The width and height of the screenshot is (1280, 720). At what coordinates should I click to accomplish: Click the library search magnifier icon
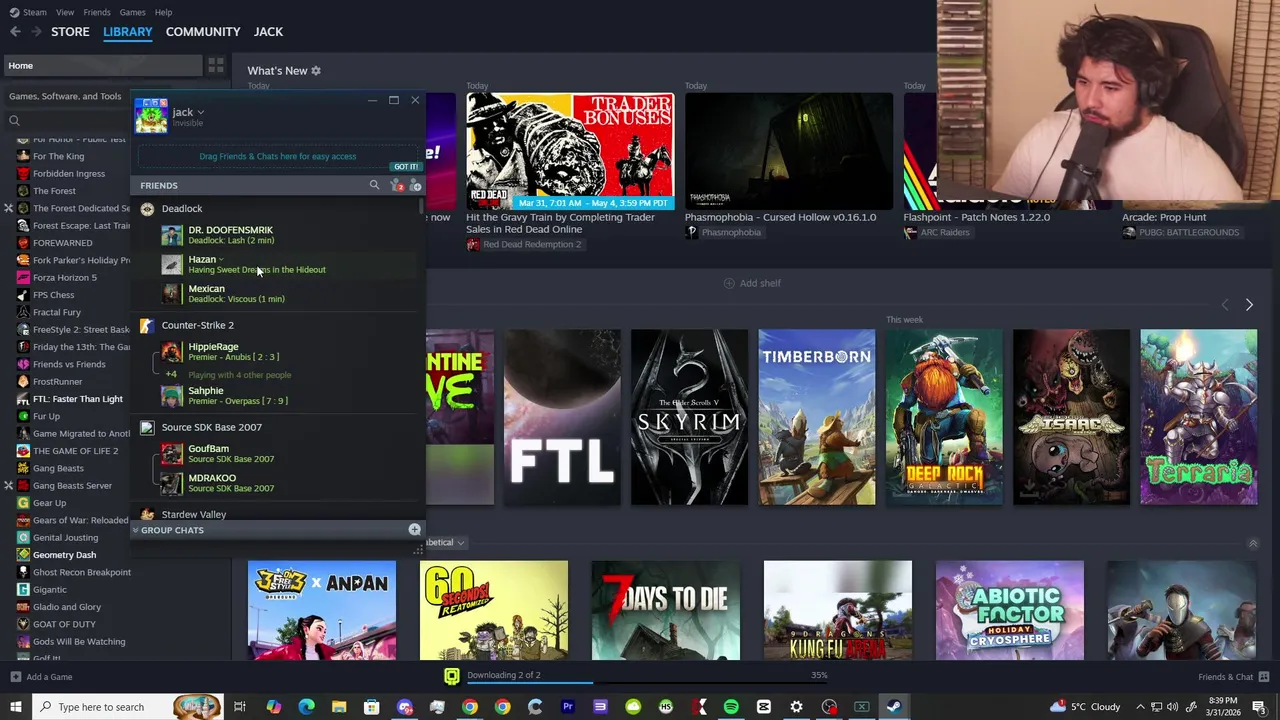click(14, 121)
